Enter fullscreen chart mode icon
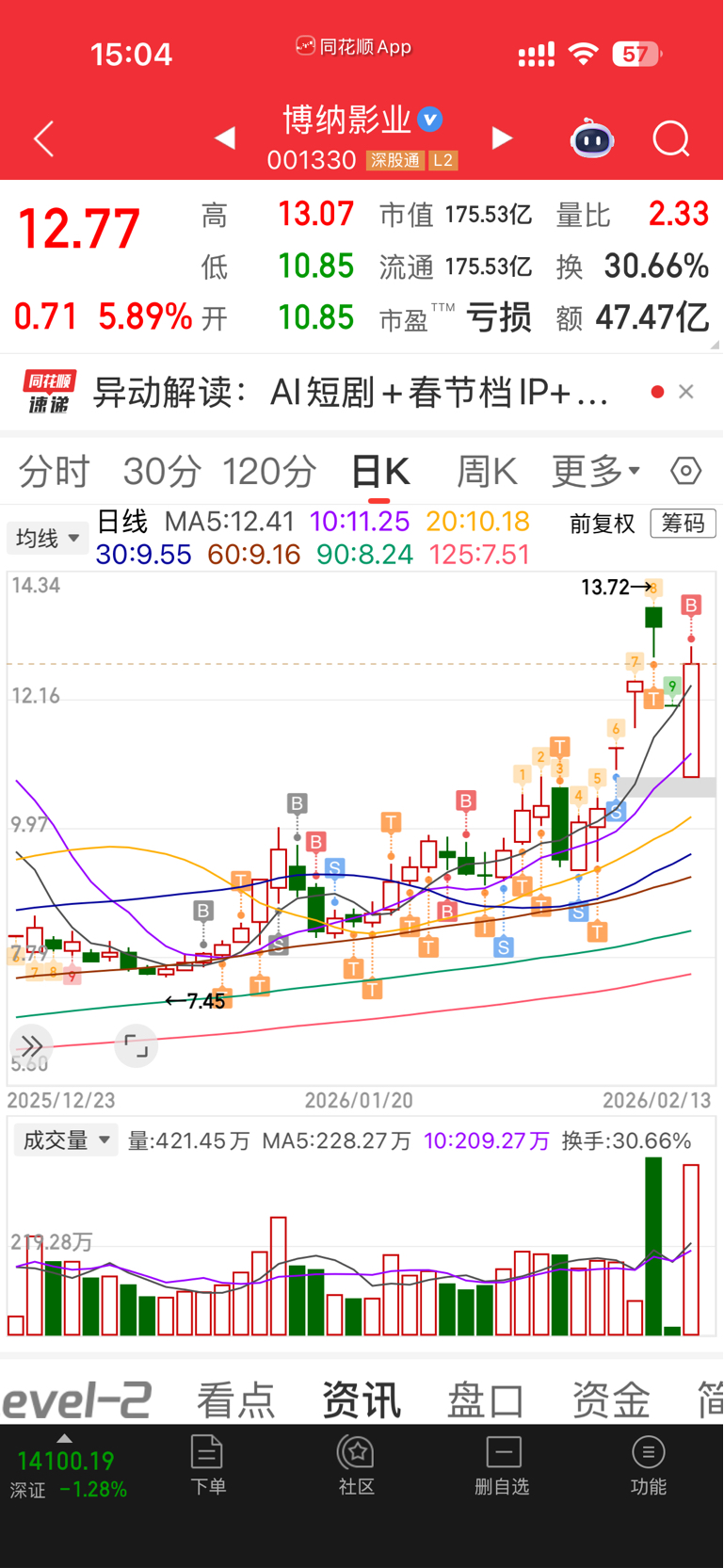This screenshot has width=724, height=1568. 137,1045
